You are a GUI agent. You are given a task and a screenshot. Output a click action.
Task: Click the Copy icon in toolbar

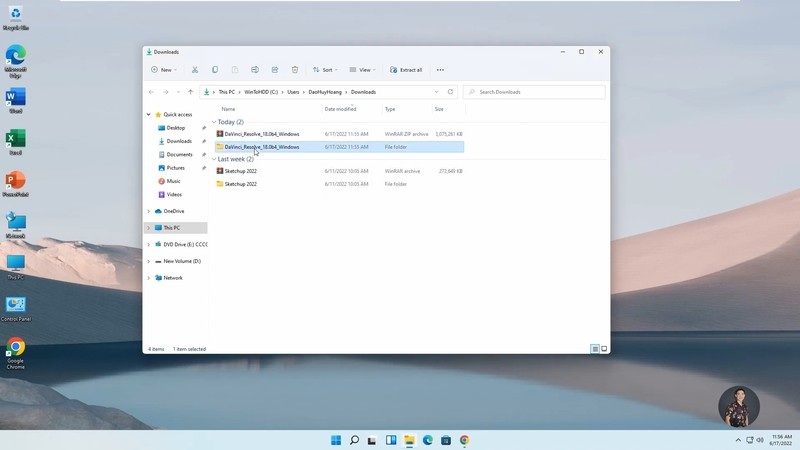[x=215, y=70]
